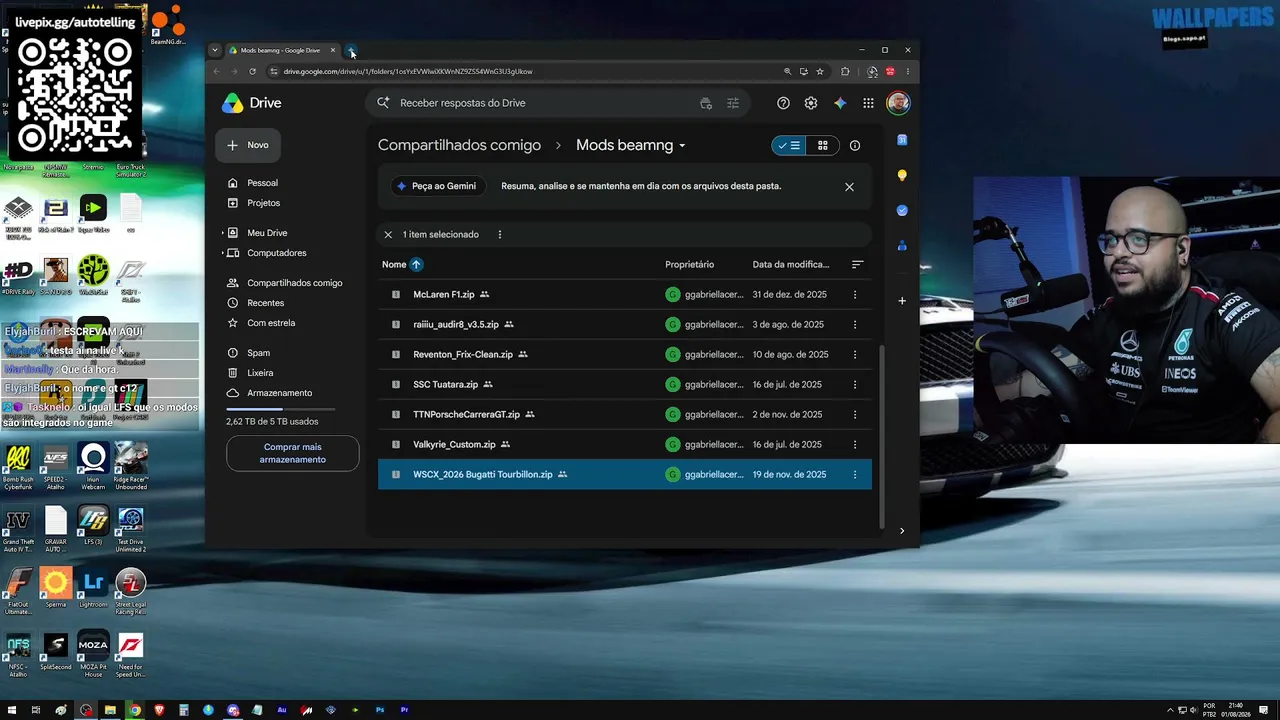Select the Reventon_Frix-Clean.zip file row
The width and height of the screenshot is (1280, 720).
click(x=625, y=354)
